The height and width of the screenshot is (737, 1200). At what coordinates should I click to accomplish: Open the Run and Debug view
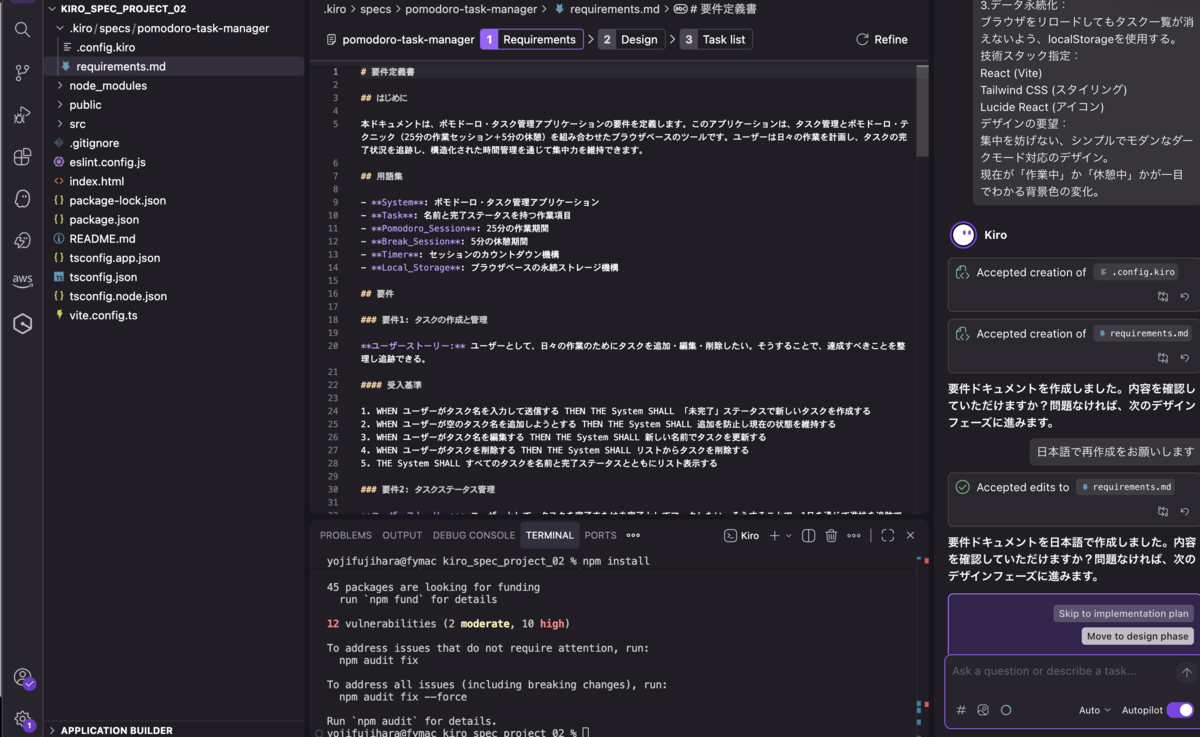[x=22, y=116]
